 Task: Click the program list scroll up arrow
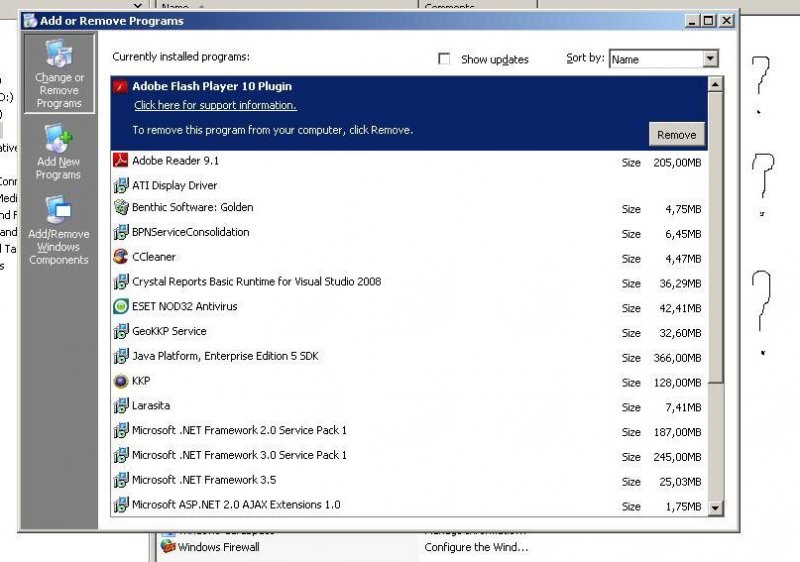pos(715,84)
